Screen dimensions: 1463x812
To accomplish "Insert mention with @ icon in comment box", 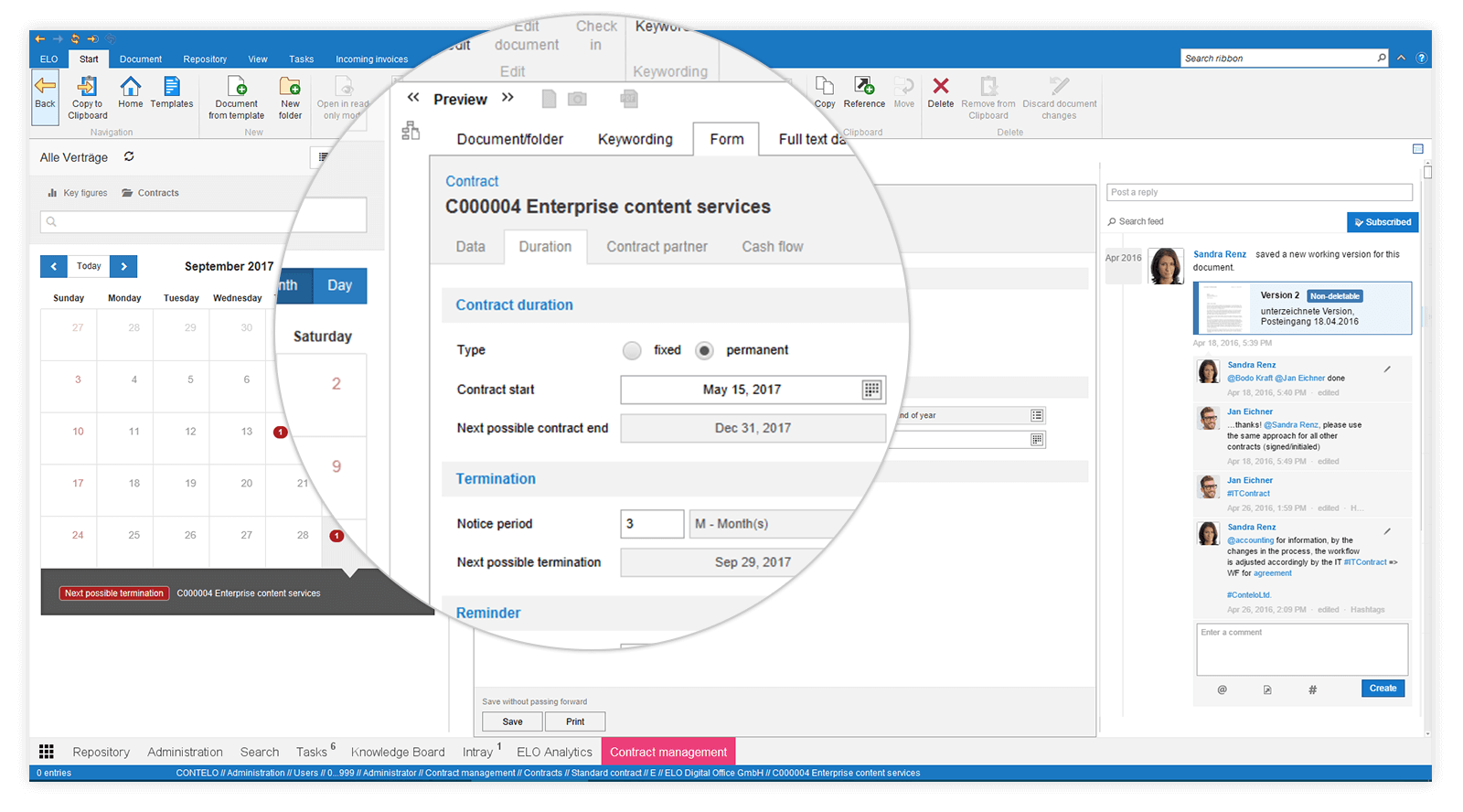I will coord(1222,689).
